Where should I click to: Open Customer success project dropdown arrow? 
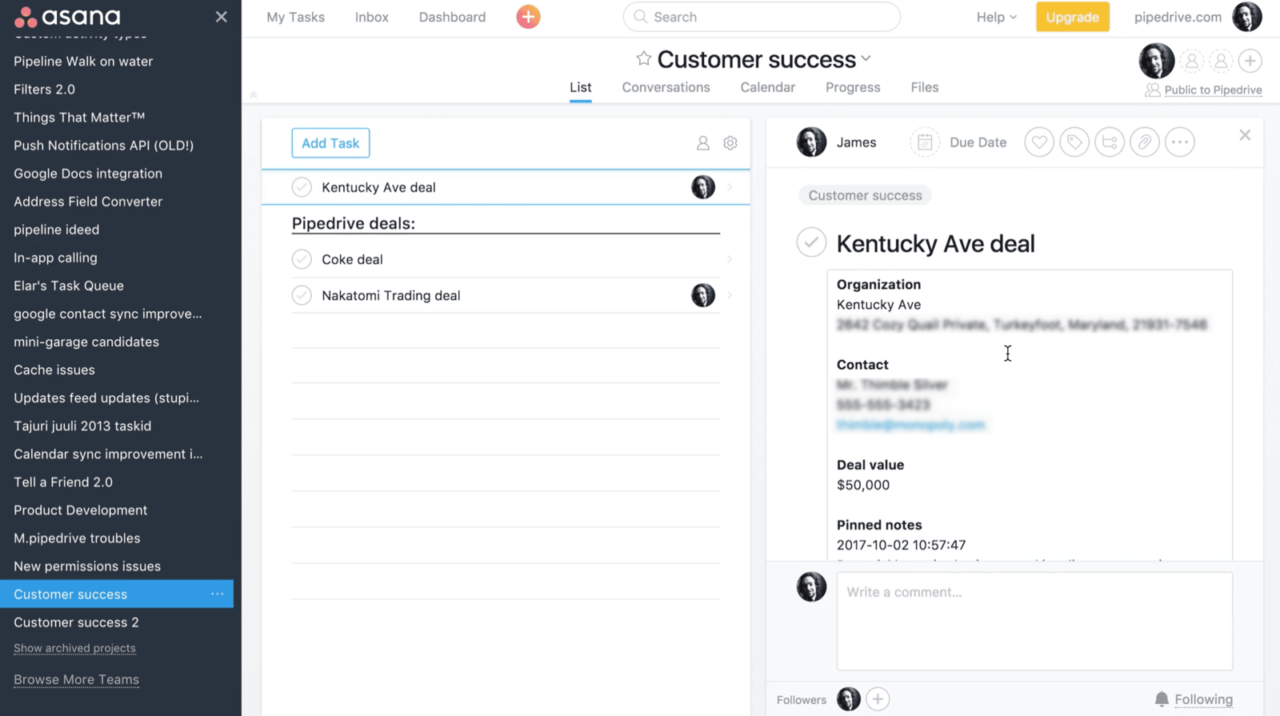(866, 59)
